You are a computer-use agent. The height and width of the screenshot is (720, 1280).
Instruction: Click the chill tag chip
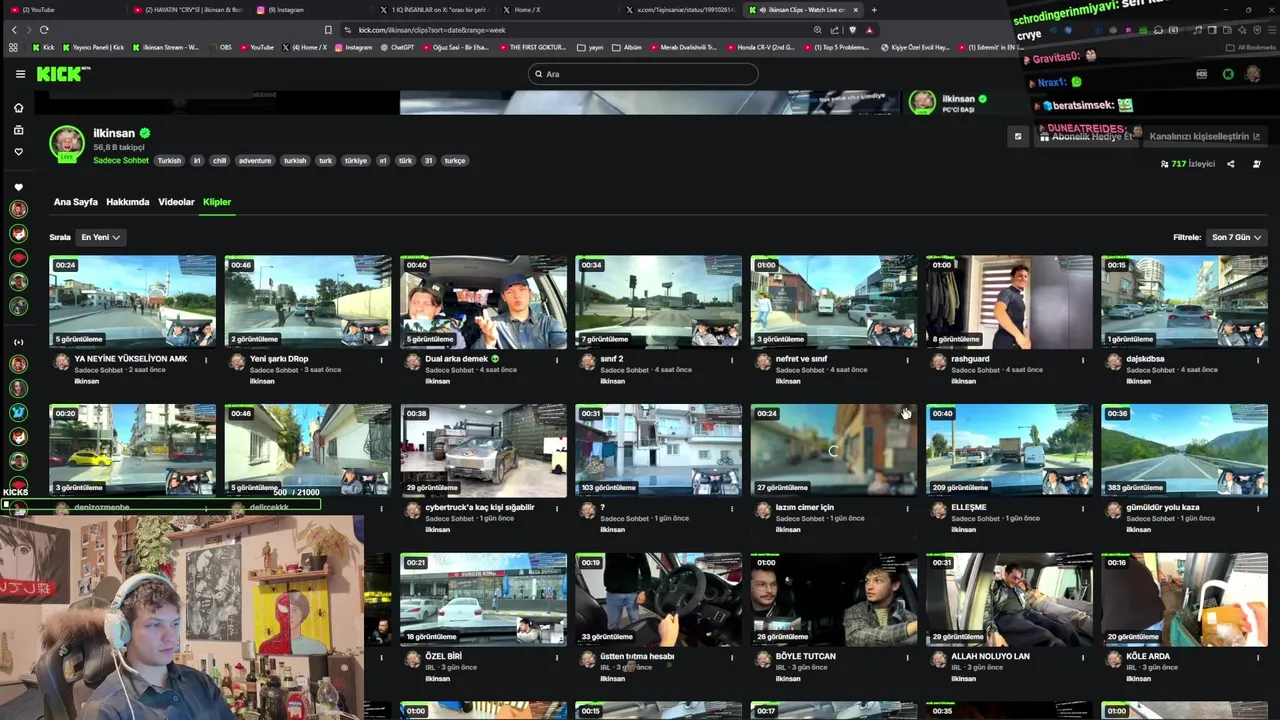coord(220,160)
